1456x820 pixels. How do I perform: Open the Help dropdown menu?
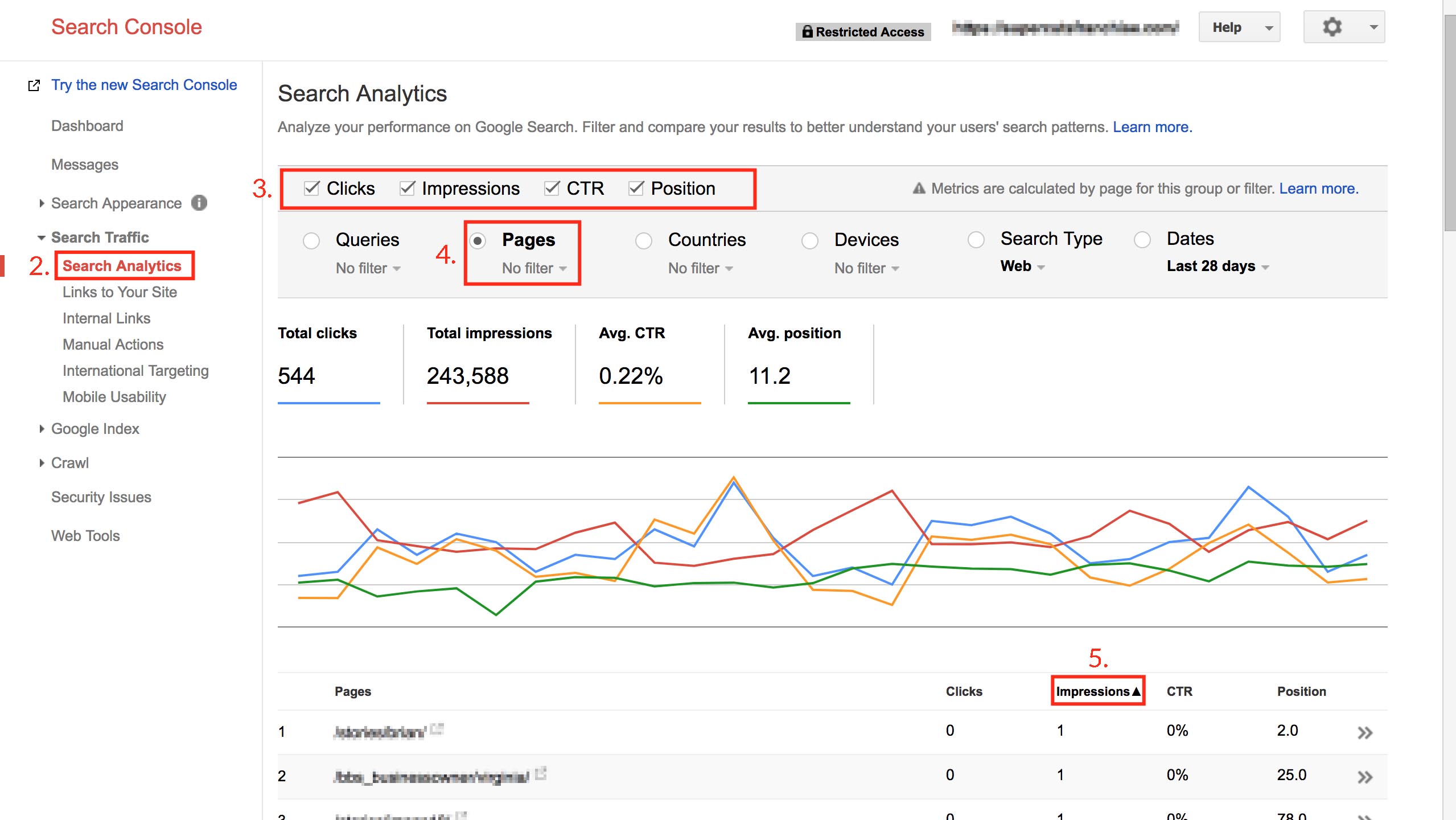1240,27
